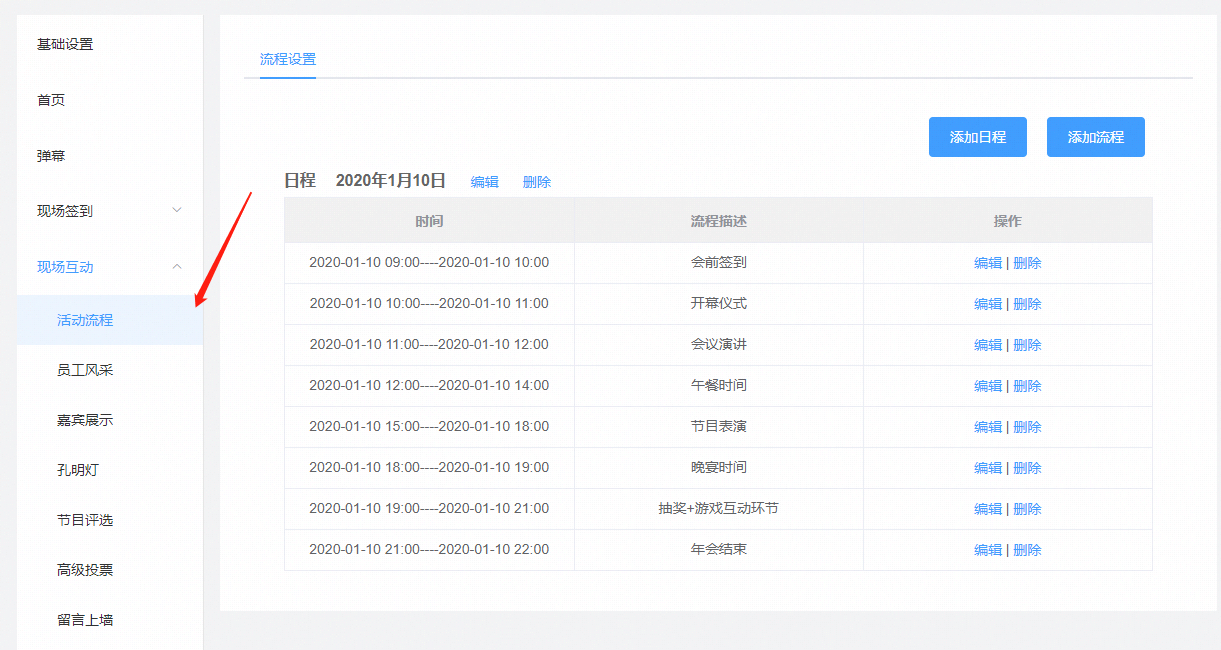Expand the 现场签到 chevron arrow

click(177, 210)
